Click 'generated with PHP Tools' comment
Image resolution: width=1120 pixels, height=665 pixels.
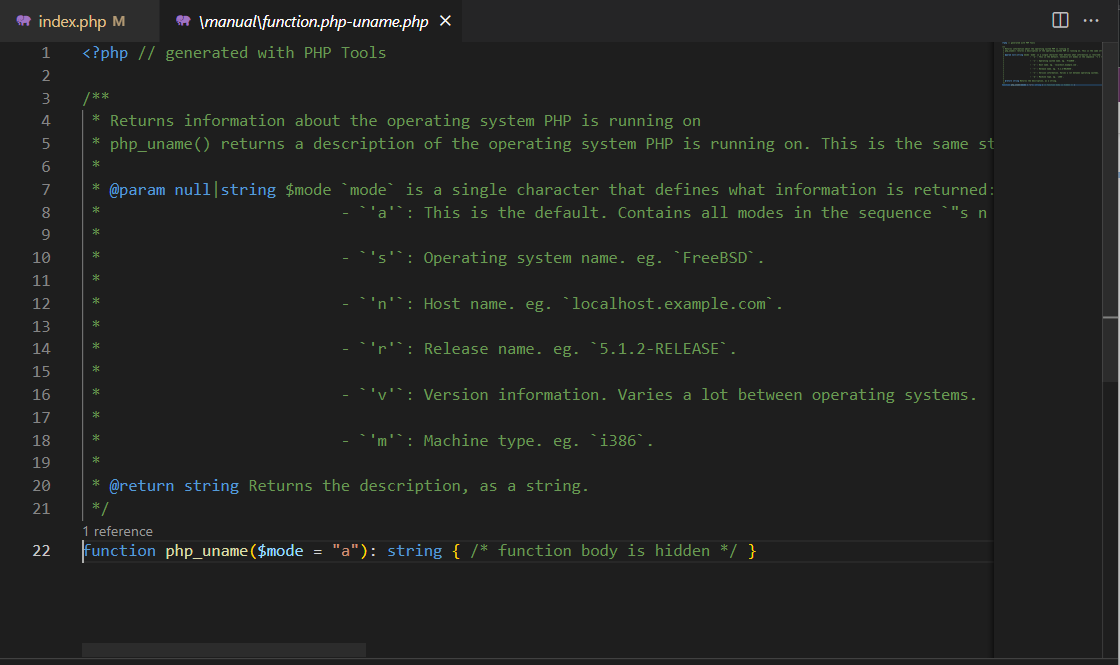[x=276, y=53]
